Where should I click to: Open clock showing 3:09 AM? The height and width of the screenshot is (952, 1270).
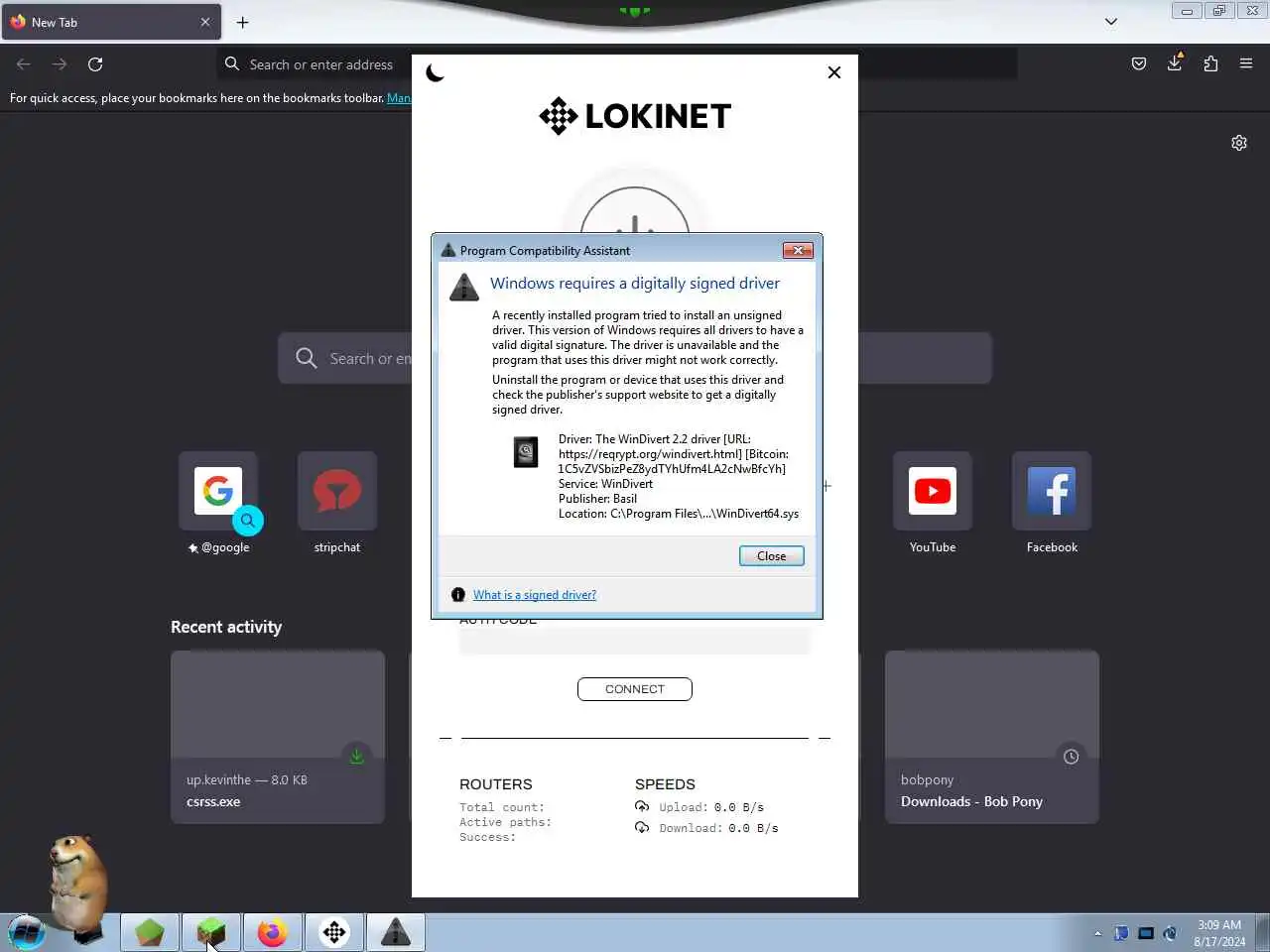click(x=1219, y=933)
